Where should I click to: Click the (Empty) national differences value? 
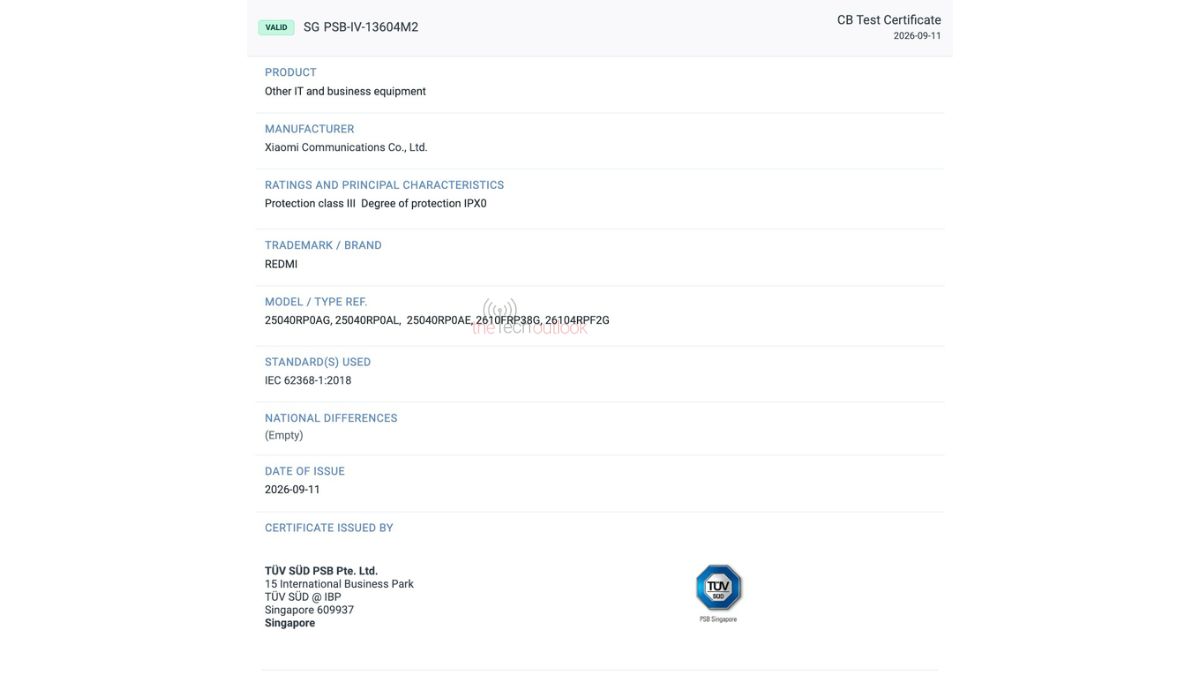pos(284,435)
